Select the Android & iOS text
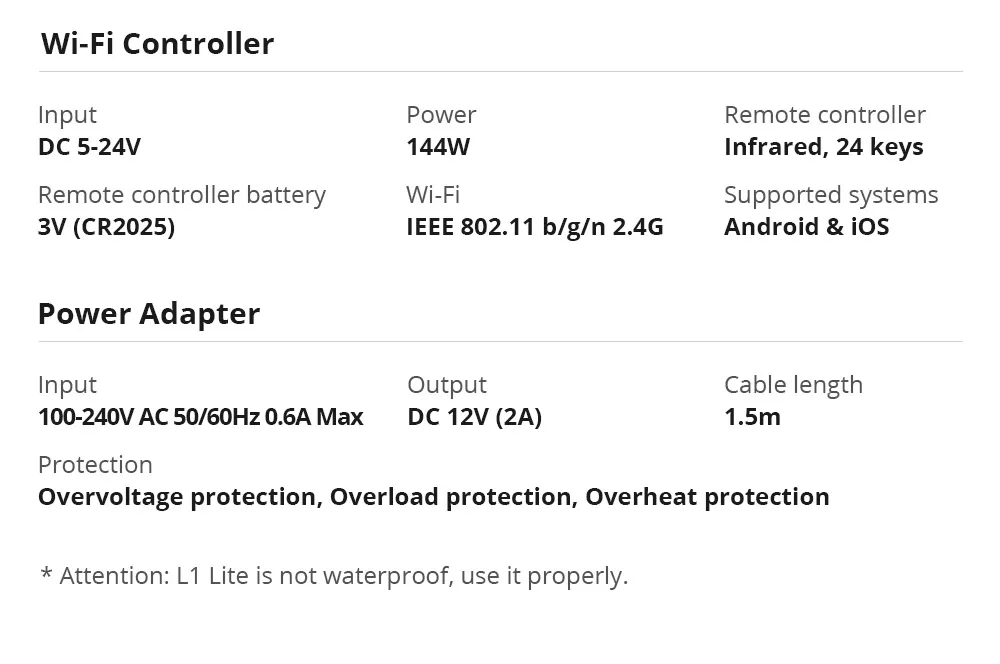Screen dimensions: 1000x664 (806, 227)
